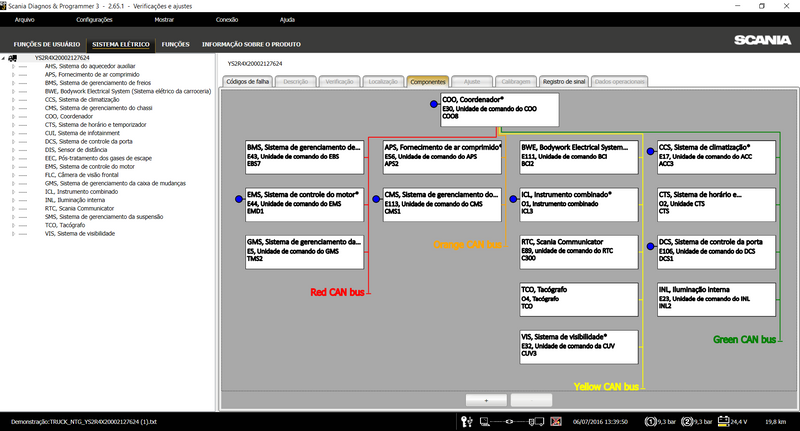800x431 pixels.
Task: Click the blue status dot next to EMS box
Action: click(239, 199)
